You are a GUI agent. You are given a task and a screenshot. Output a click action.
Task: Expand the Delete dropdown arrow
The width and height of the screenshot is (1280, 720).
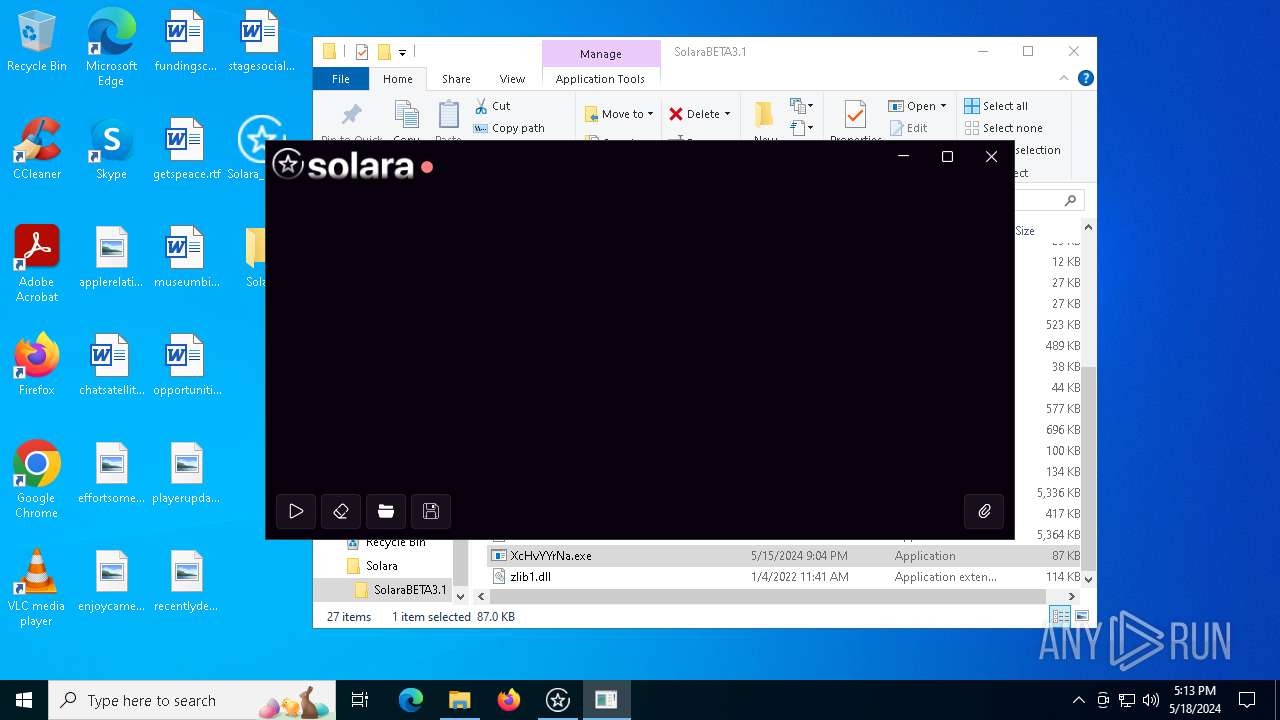[727, 114]
